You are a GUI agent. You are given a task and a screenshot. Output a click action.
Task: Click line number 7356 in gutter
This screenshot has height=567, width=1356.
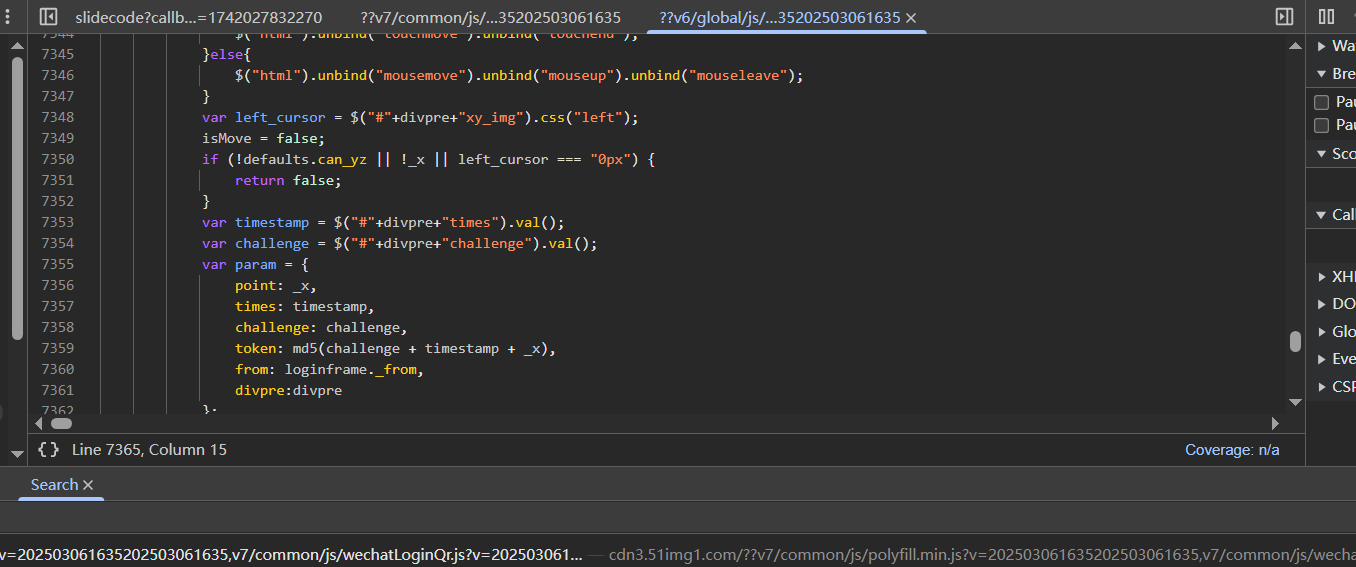57,285
